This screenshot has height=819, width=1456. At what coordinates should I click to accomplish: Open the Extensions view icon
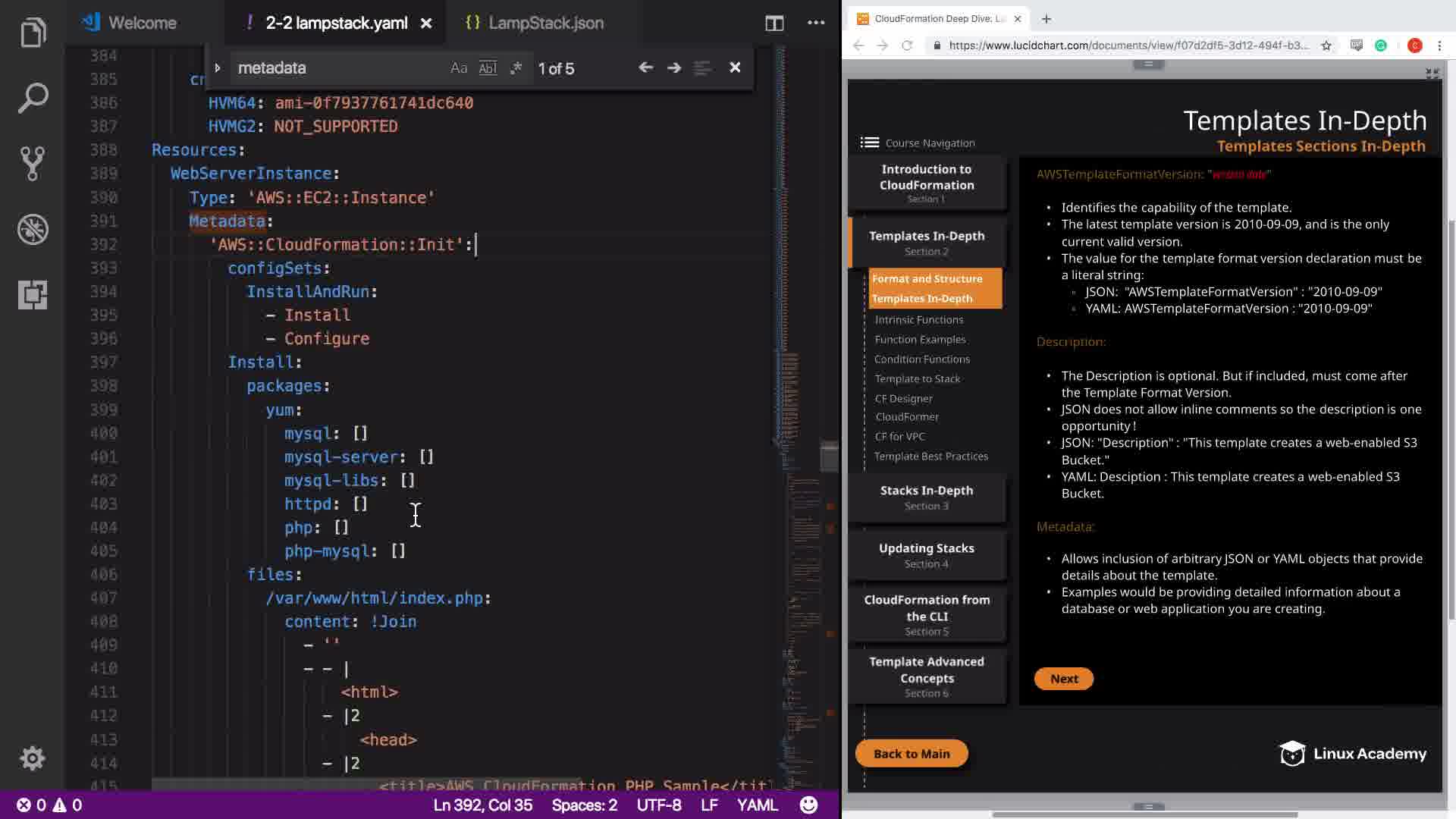(x=33, y=294)
